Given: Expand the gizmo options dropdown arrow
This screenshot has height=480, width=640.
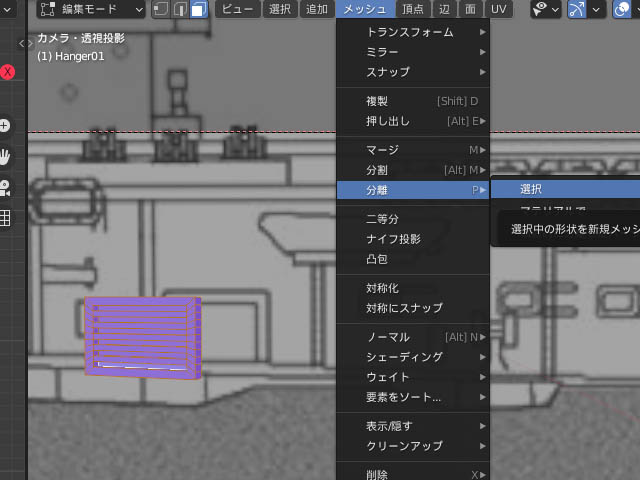Looking at the screenshot, I should [x=597, y=9].
